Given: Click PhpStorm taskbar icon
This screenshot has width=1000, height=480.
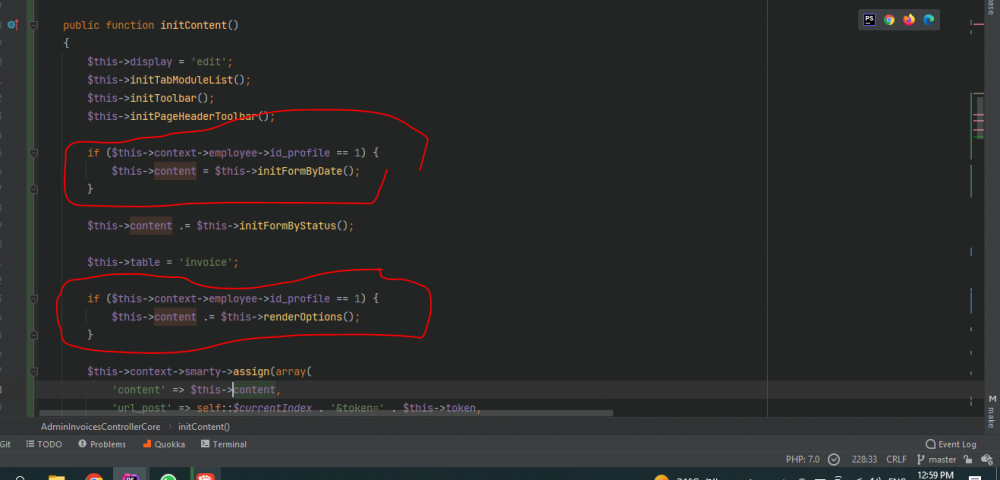Looking at the screenshot, I should (x=131, y=476).
